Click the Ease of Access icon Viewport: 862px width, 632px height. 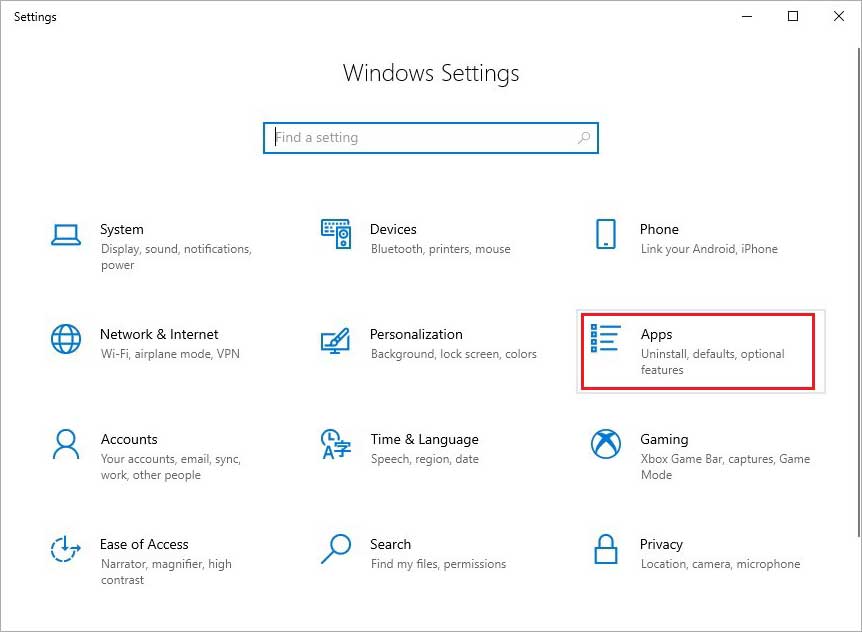click(65, 548)
